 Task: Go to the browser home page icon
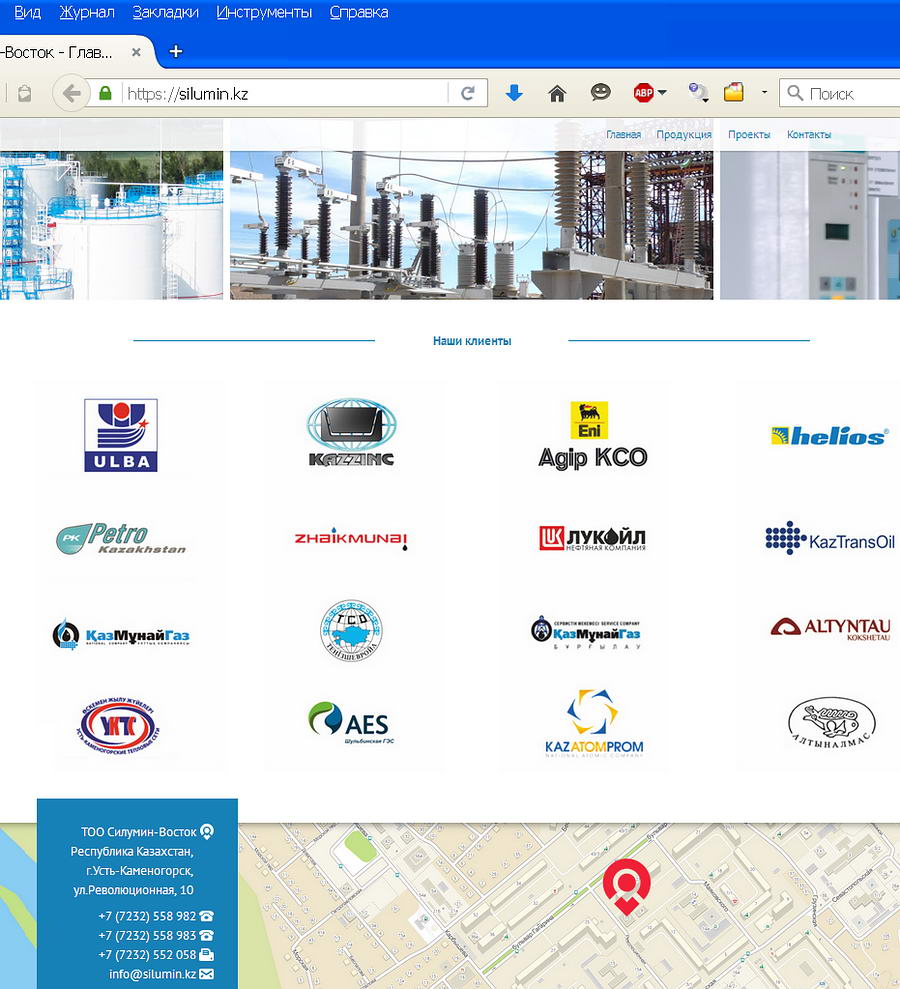[x=557, y=93]
